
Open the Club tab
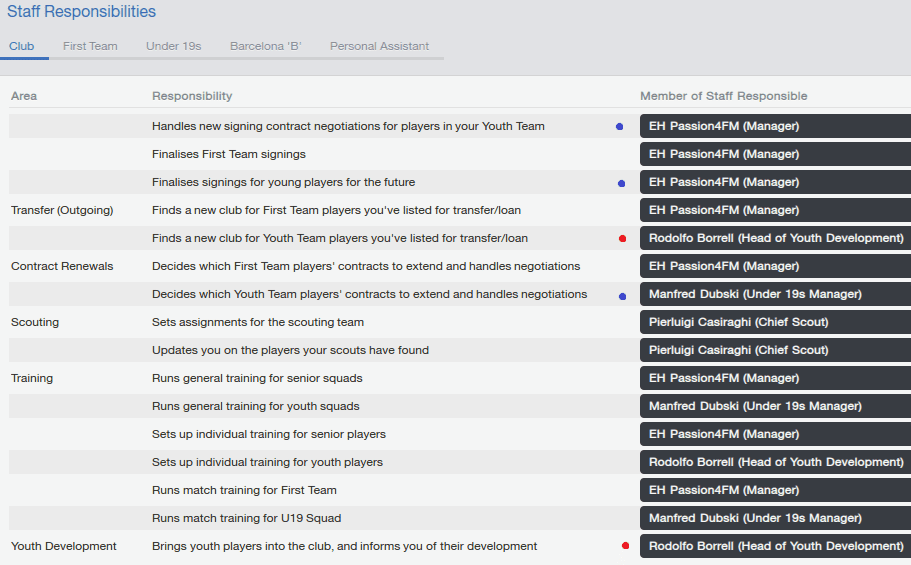pyautogui.click(x=22, y=46)
